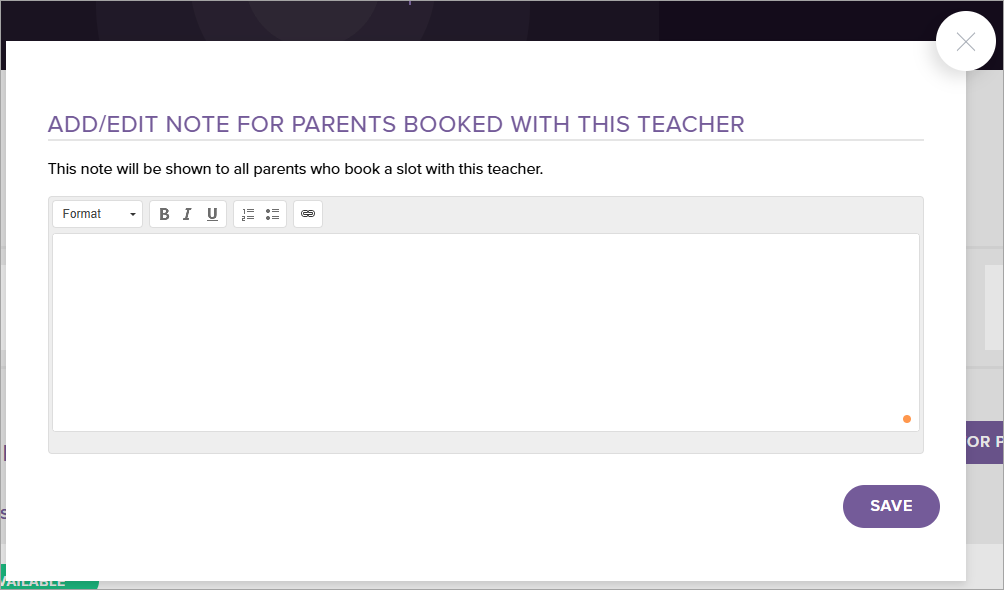Click the dark backdrop above the dialog
The width and height of the screenshot is (1004, 590).
click(x=500, y=20)
